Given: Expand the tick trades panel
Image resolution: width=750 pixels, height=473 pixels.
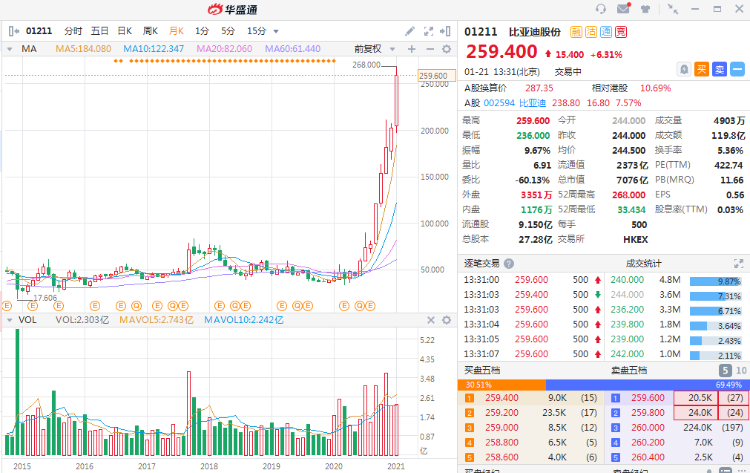Looking at the screenshot, I should (739, 264).
